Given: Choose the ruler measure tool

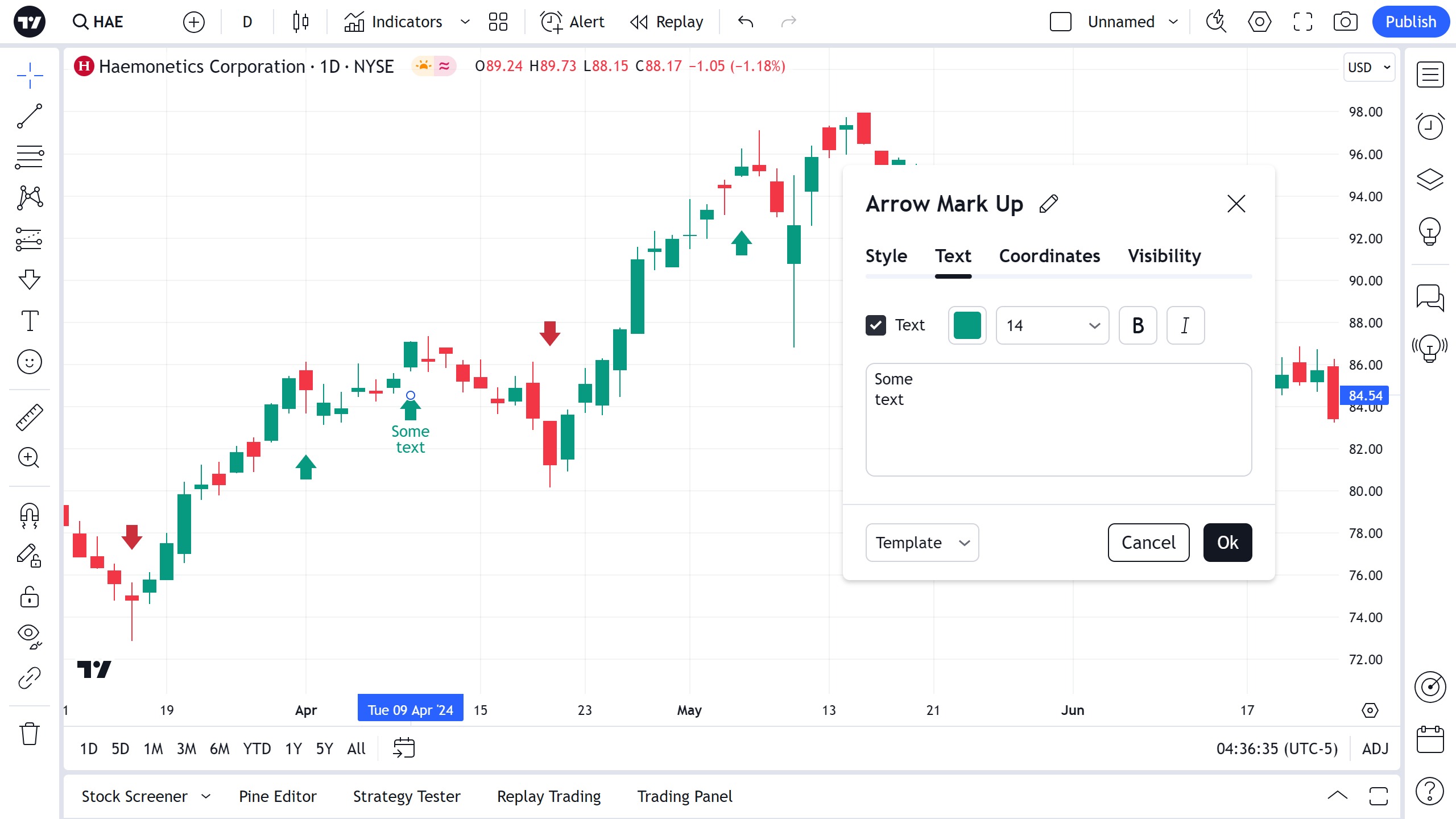Looking at the screenshot, I should point(30,417).
